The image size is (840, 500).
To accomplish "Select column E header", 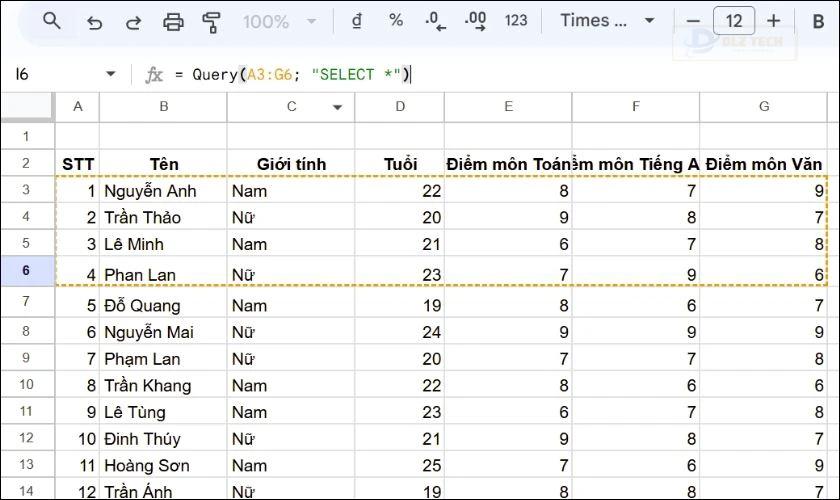I will 508,107.
